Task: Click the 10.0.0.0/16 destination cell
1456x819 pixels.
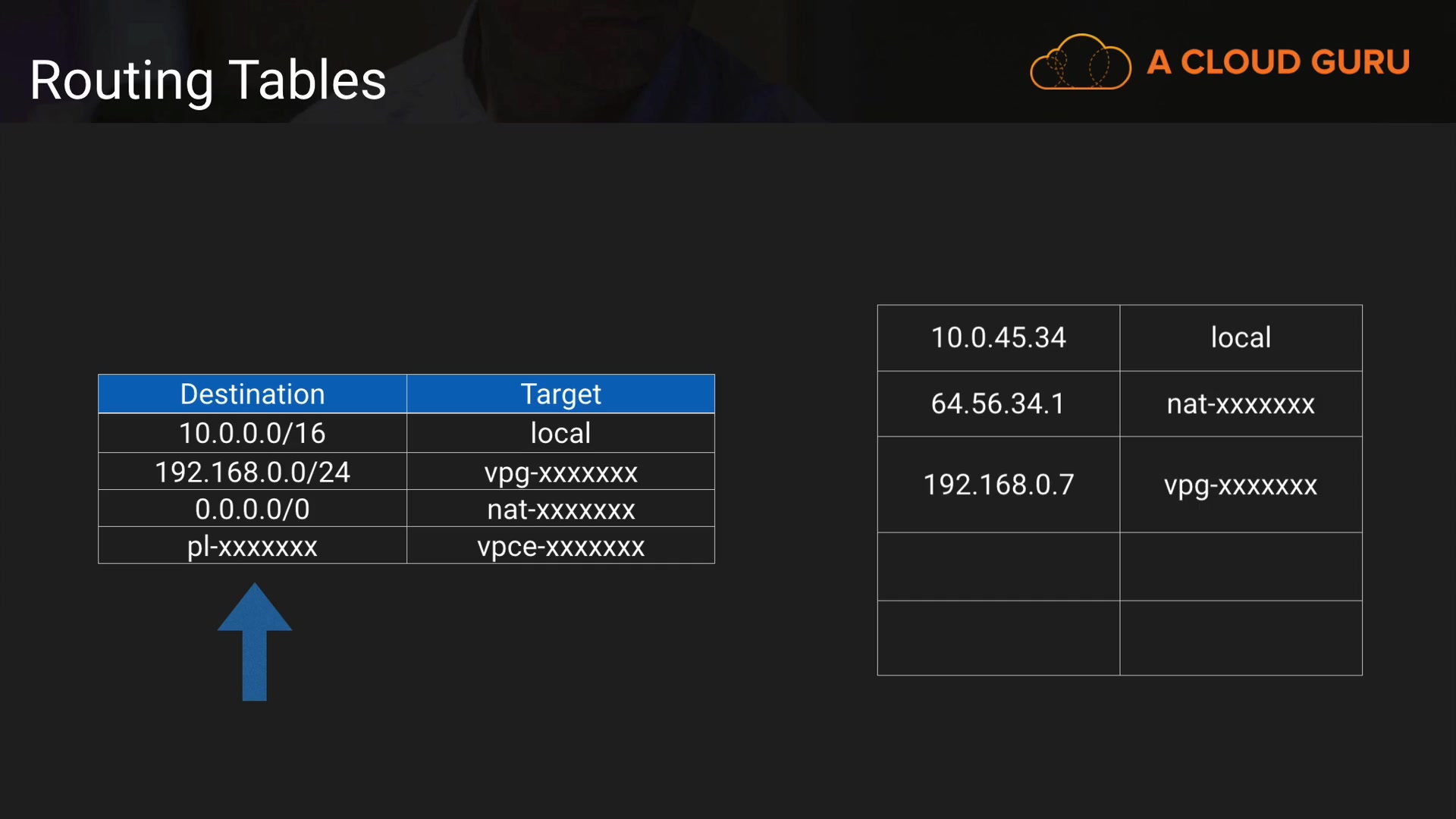Action: (253, 433)
